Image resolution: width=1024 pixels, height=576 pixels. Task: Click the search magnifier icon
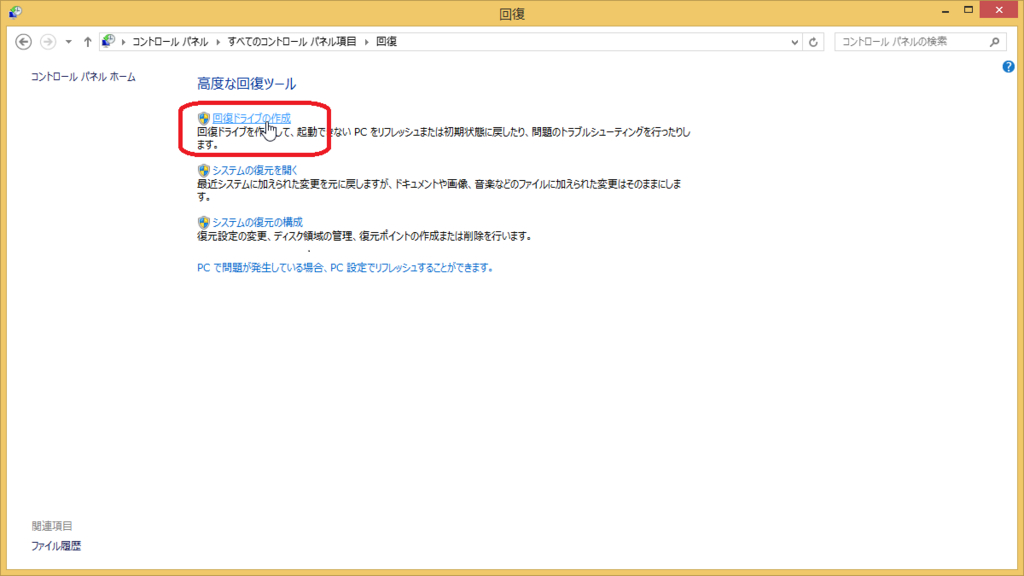point(995,42)
